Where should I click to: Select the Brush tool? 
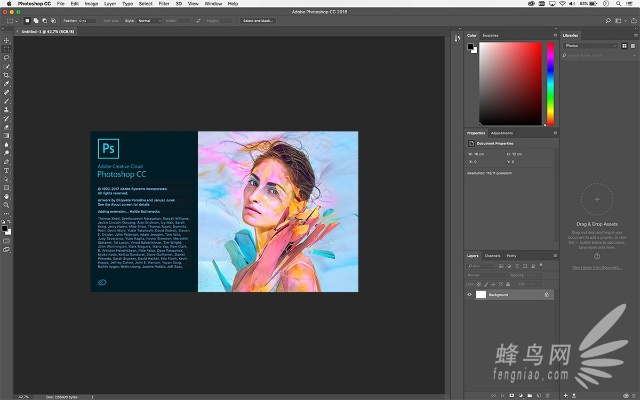coord(6,101)
